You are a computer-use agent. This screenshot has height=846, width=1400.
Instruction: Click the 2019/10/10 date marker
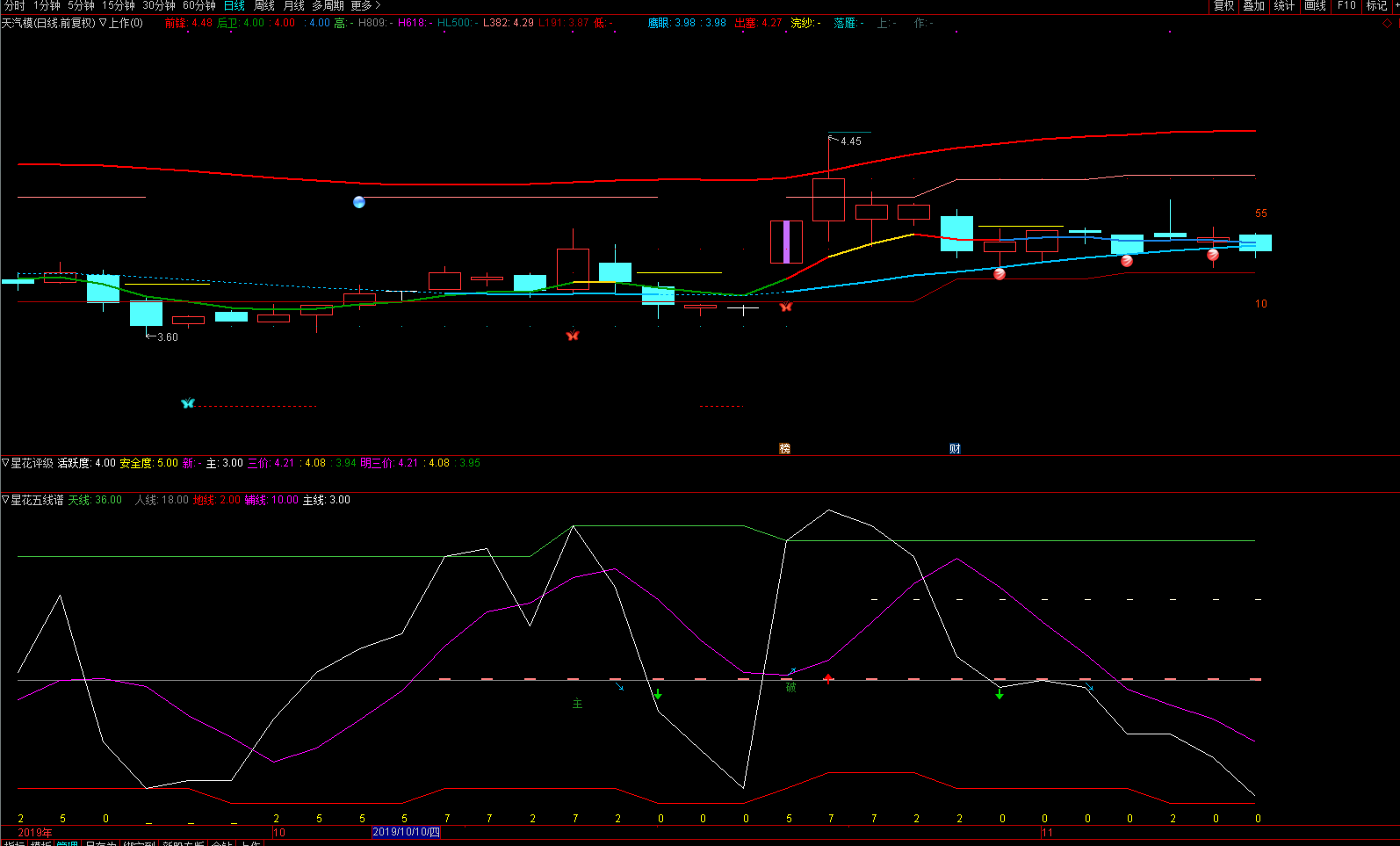[x=406, y=832]
